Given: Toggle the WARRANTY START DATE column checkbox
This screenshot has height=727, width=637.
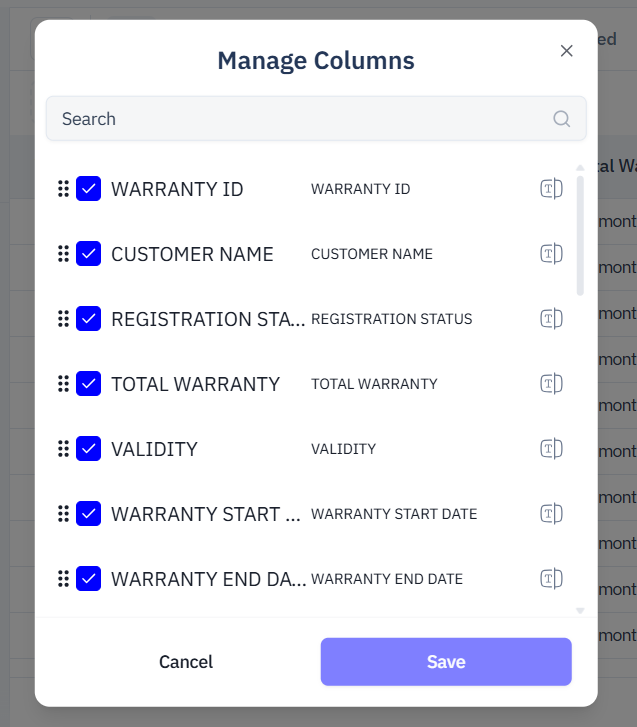Looking at the screenshot, I should pyautogui.click(x=89, y=513).
